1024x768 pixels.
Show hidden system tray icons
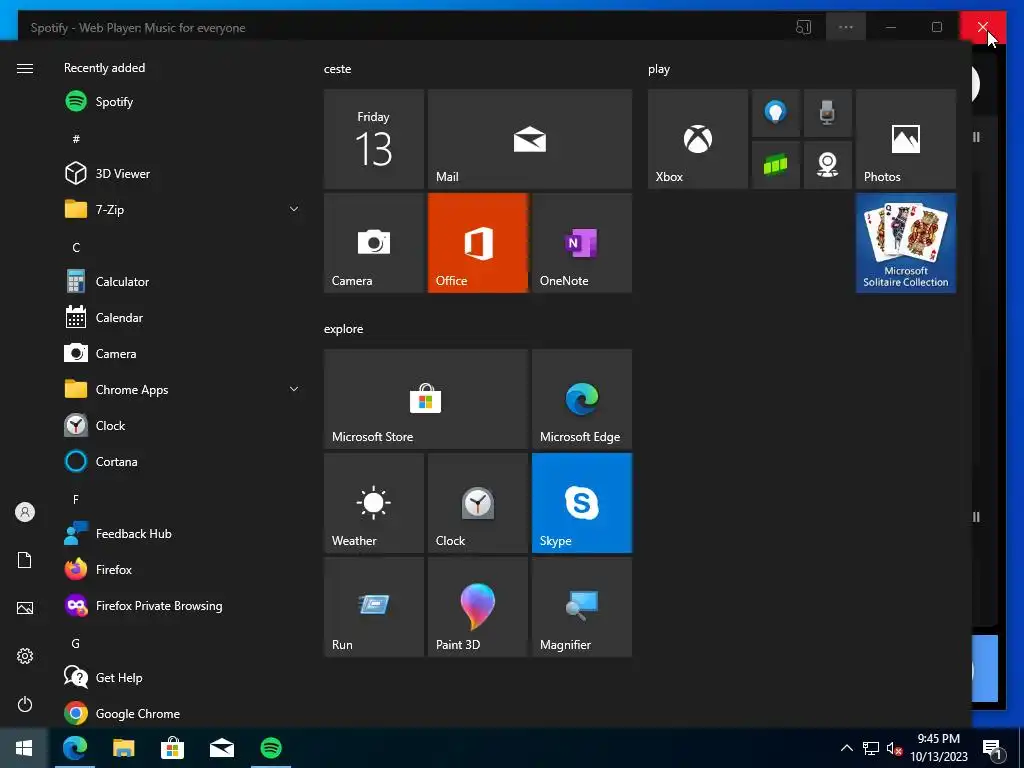pos(846,748)
